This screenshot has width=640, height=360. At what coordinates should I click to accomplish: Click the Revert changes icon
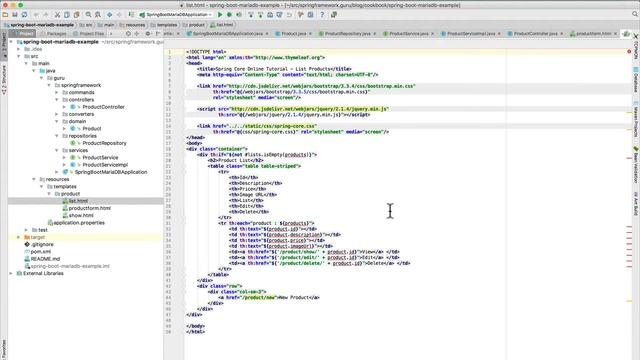289,15
